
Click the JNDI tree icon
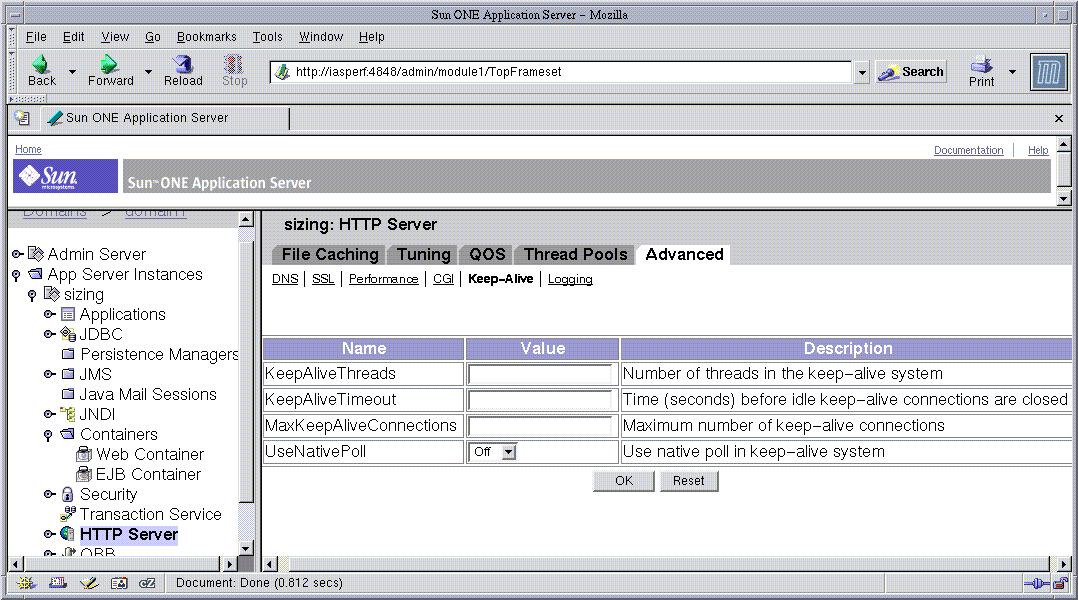[67, 414]
